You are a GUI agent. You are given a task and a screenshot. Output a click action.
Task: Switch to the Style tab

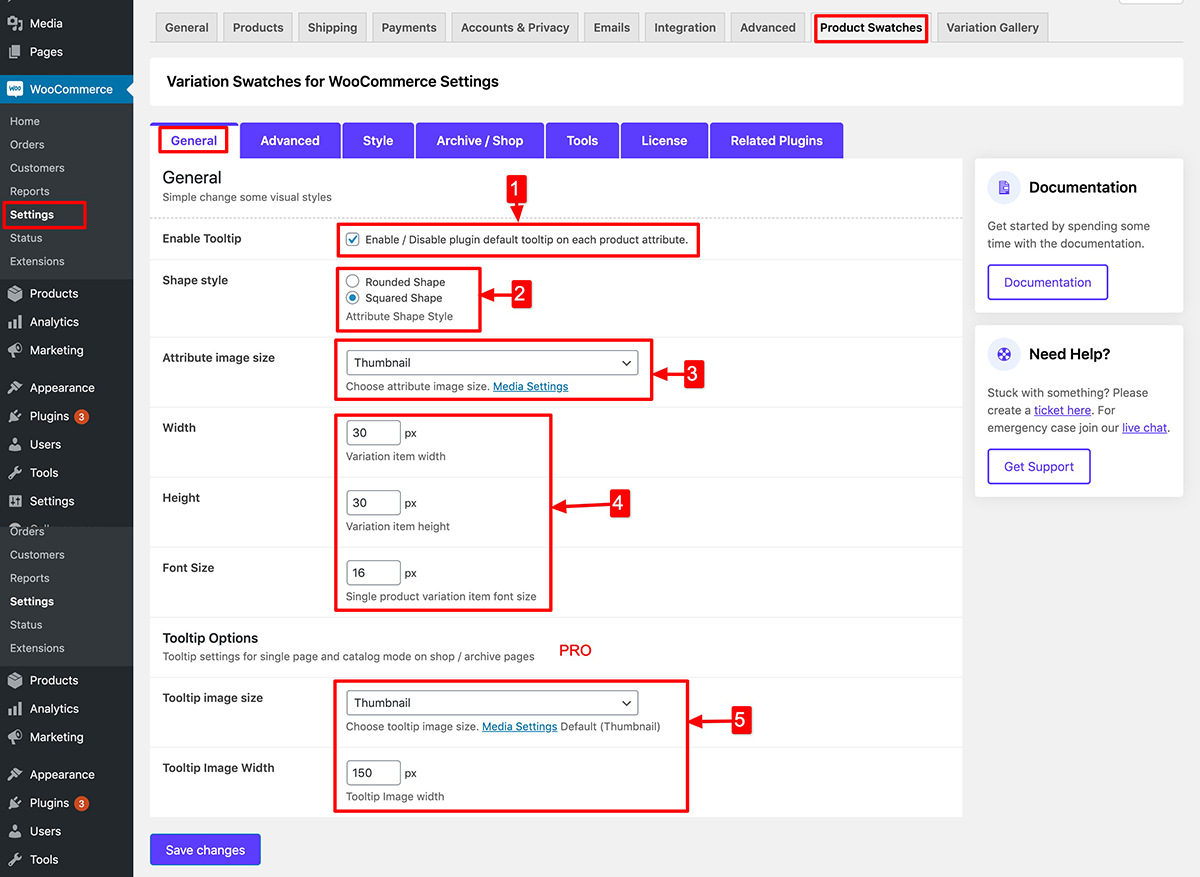(x=378, y=141)
